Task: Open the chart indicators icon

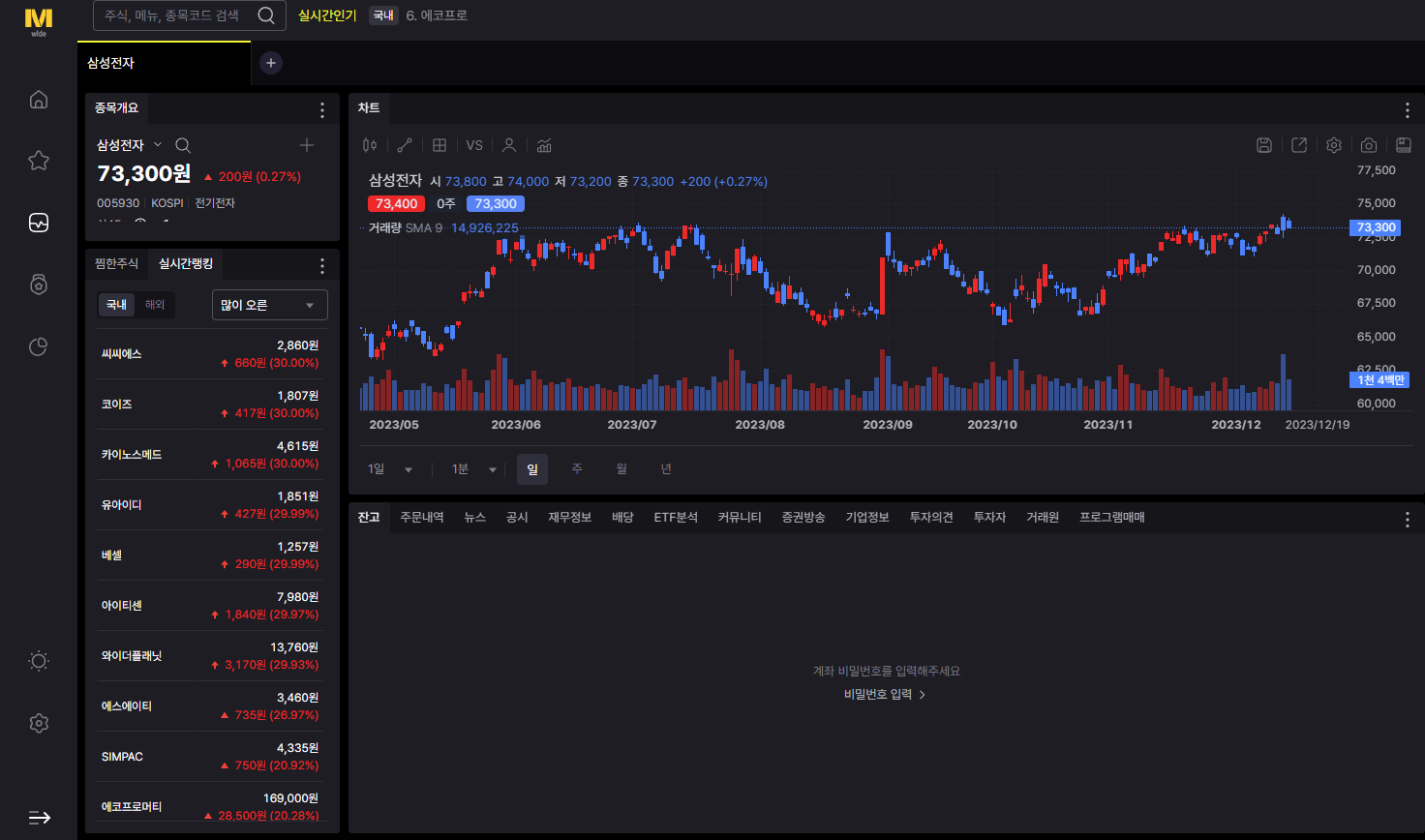Action: pyautogui.click(x=544, y=145)
